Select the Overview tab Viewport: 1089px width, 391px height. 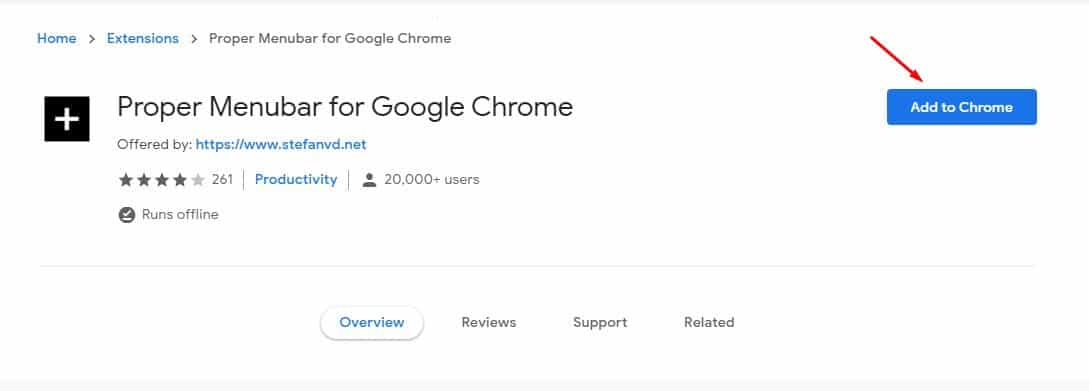pos(372,322)
